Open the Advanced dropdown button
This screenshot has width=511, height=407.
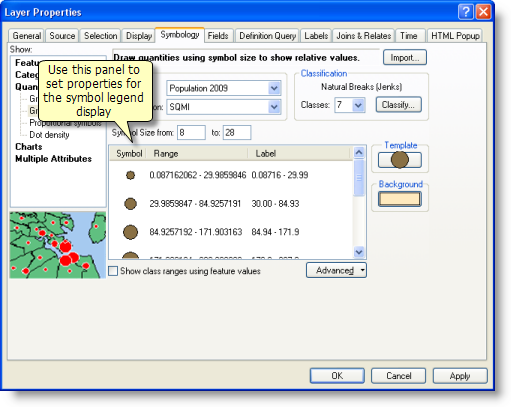point(336,270)
